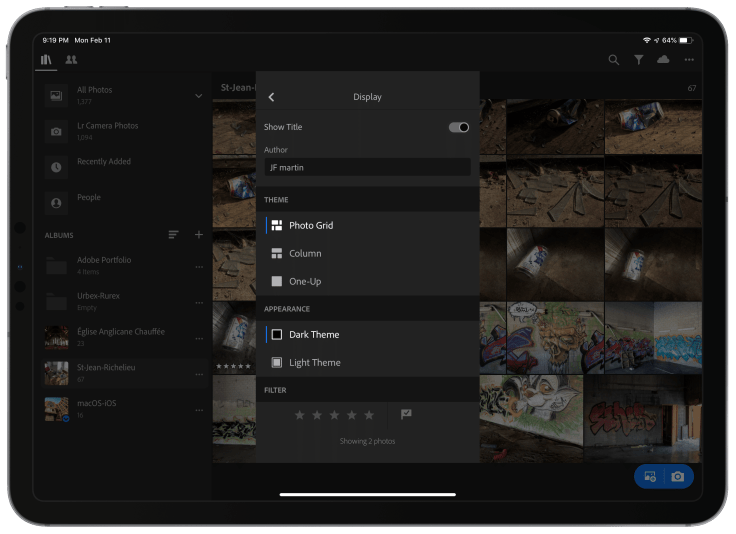
Task: Tap the add photos import button
Action: pos(650,477)
